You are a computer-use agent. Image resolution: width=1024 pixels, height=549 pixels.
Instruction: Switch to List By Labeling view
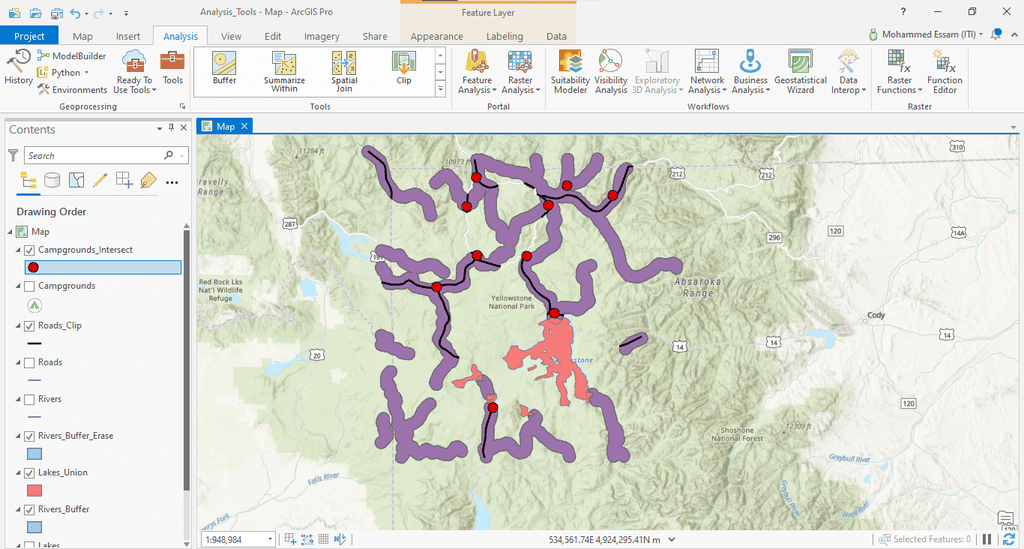coord(148,181)
